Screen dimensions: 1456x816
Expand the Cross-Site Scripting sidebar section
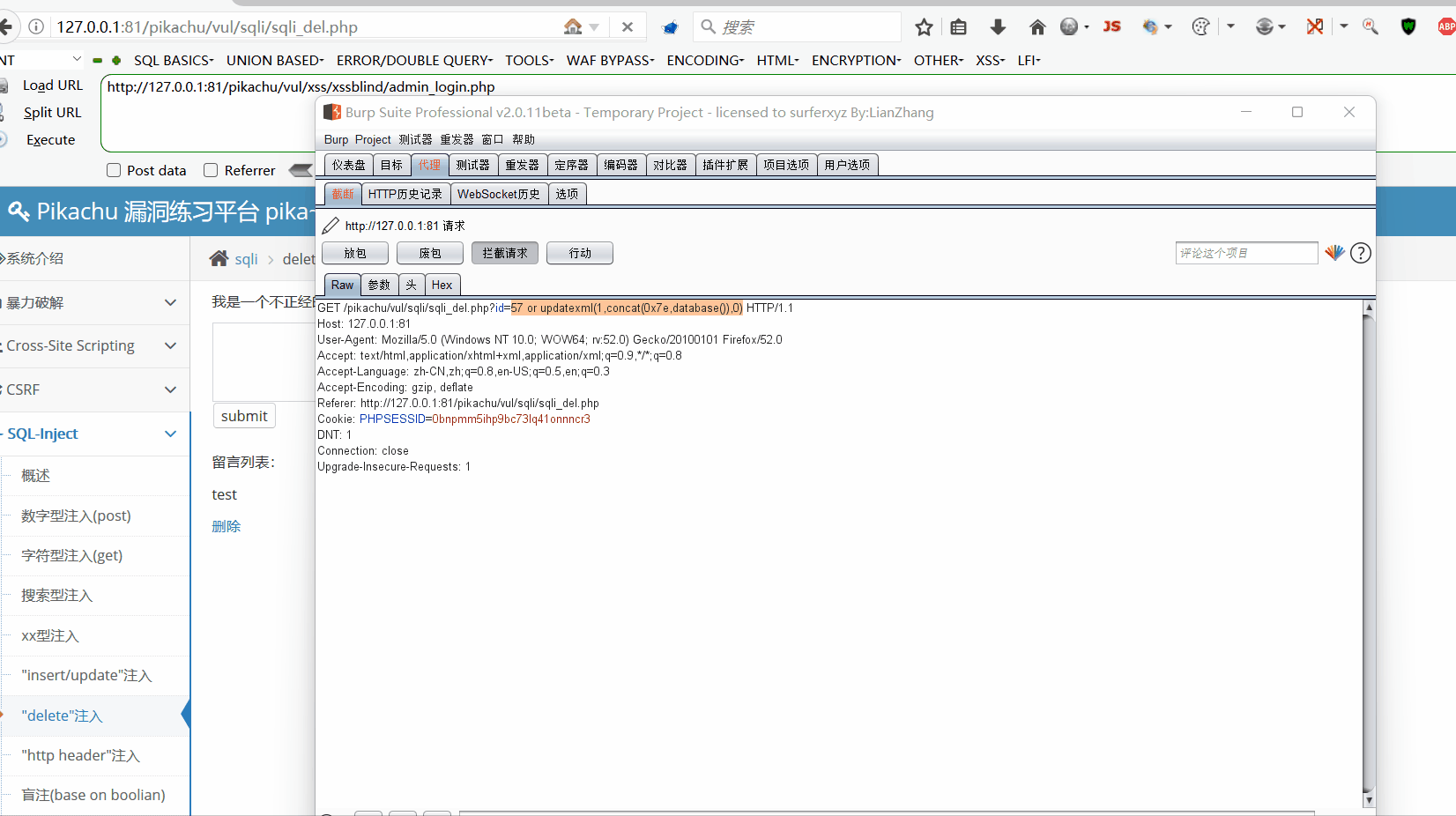94,345
